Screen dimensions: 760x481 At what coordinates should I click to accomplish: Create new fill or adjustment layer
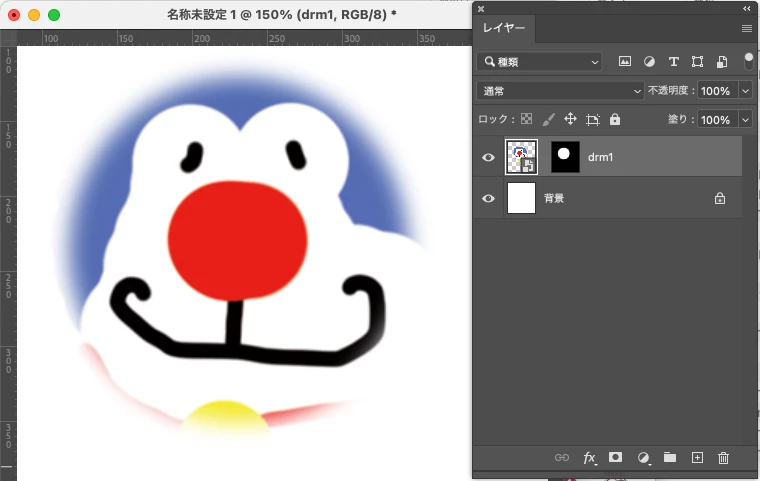pyautogui.click(x=643, y=458)
